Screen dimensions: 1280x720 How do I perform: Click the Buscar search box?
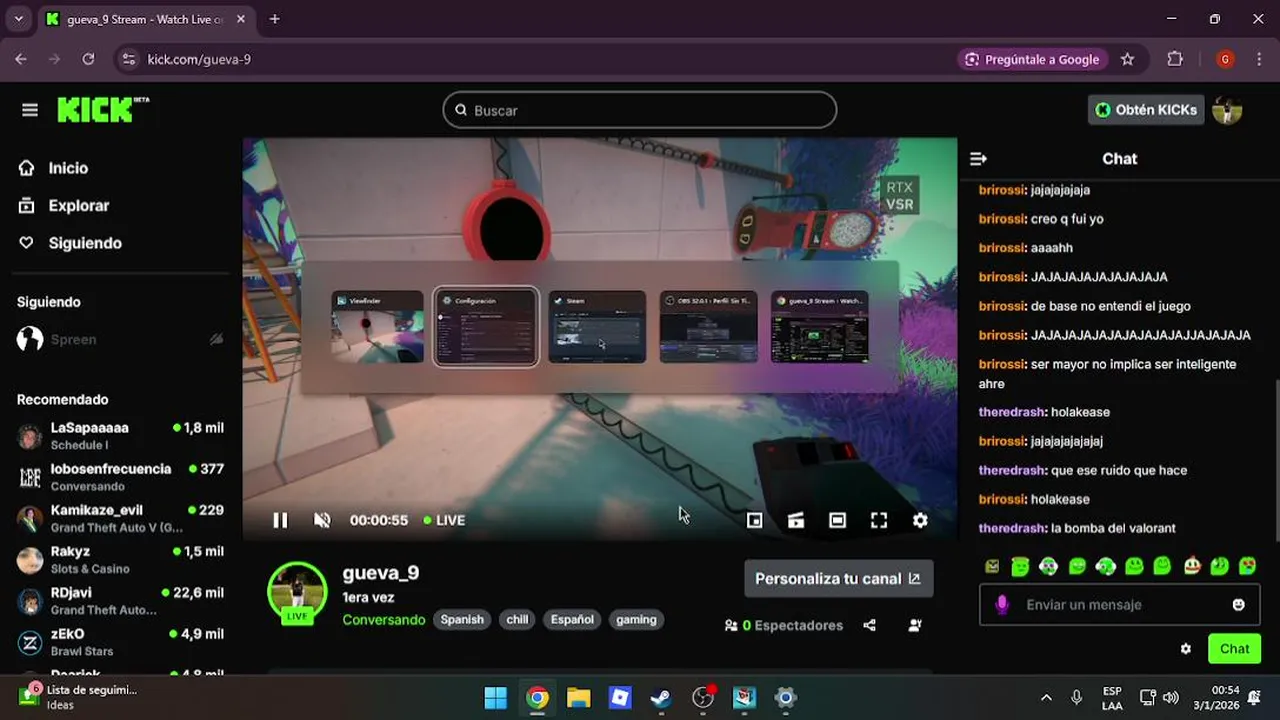tap(640, 110)
